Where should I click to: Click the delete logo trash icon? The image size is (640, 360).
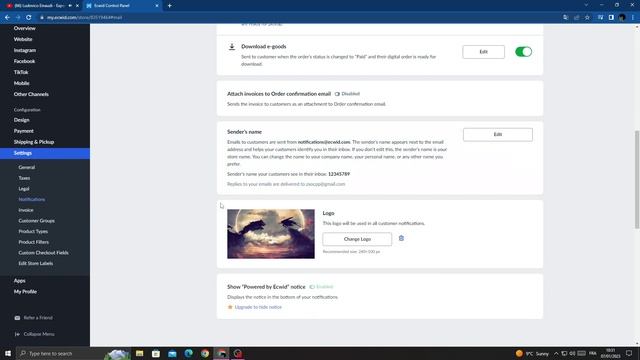coord(401,238)
